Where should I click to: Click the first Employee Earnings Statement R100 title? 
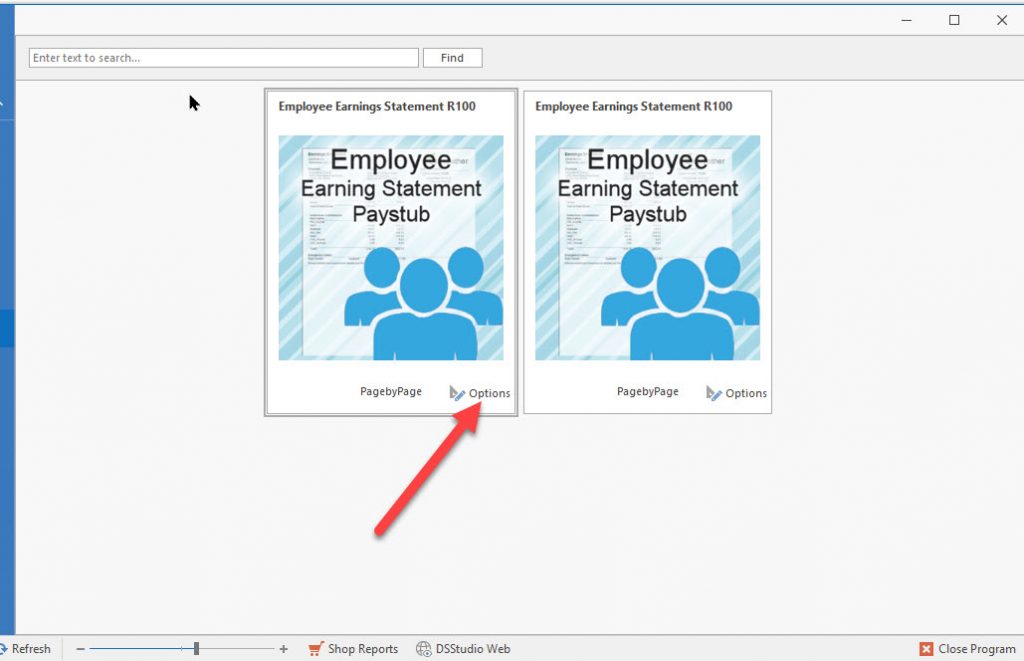pos(377,106)
